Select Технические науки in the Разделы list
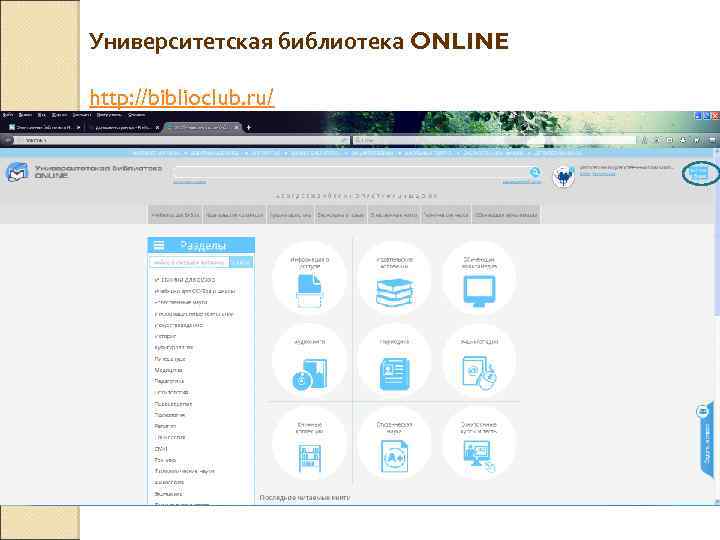The height and width of the screenshot is (540, 720). click(184, 471)
